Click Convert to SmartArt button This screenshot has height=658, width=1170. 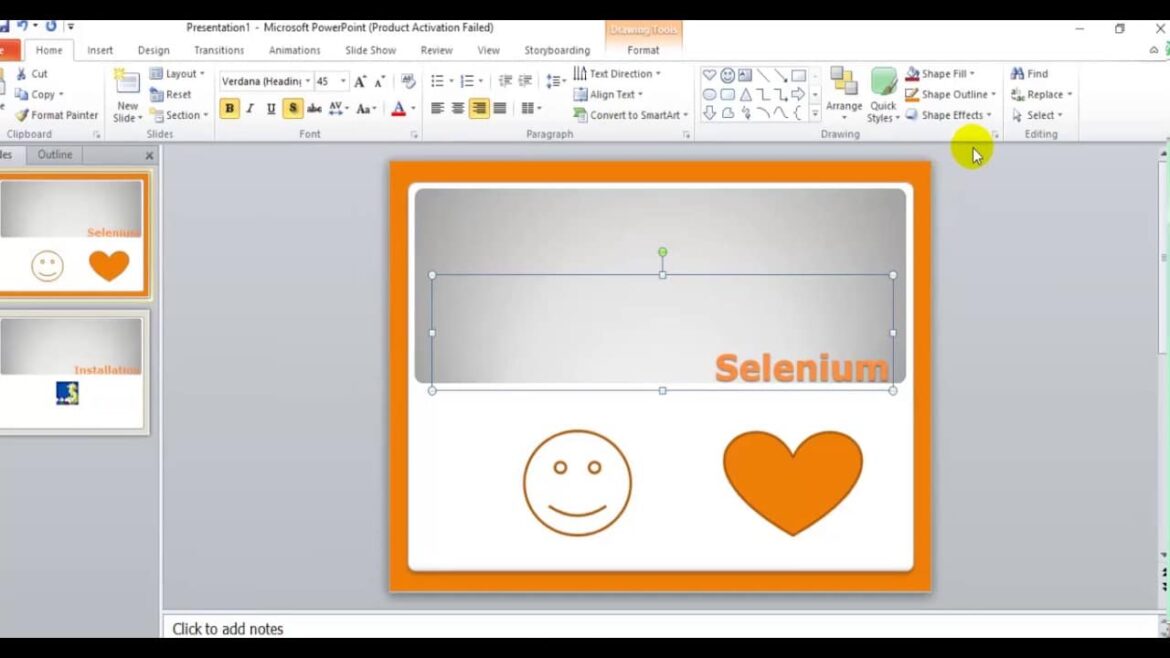631,115
